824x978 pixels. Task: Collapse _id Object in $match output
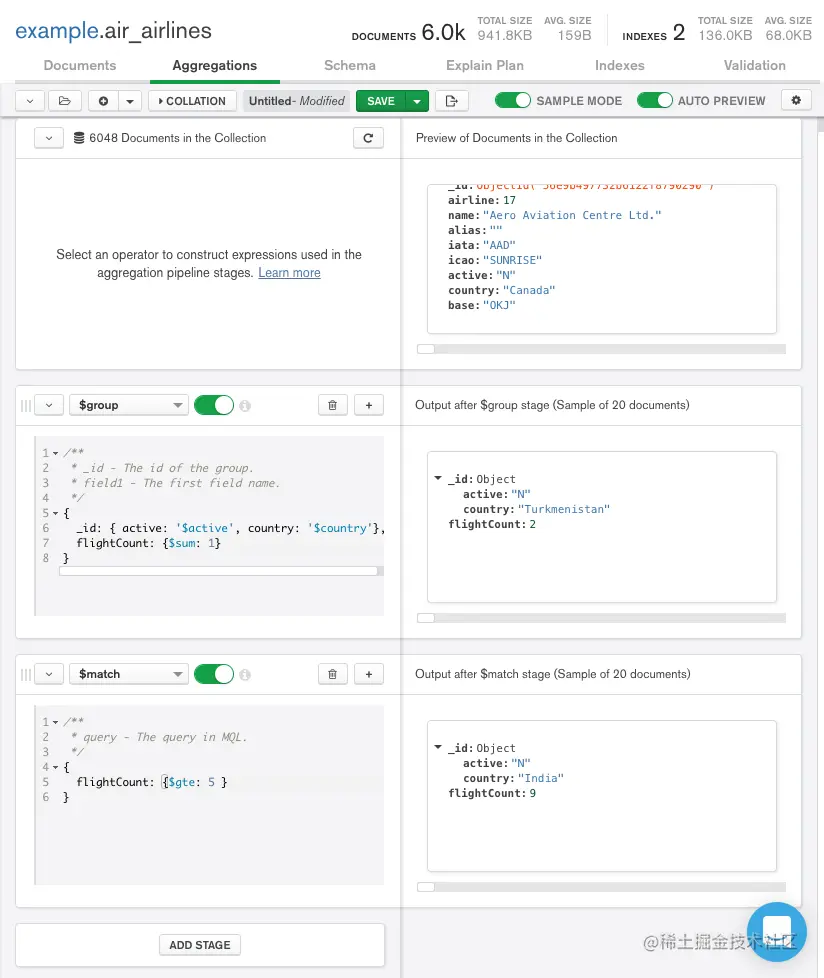click(x=438, y=747)
